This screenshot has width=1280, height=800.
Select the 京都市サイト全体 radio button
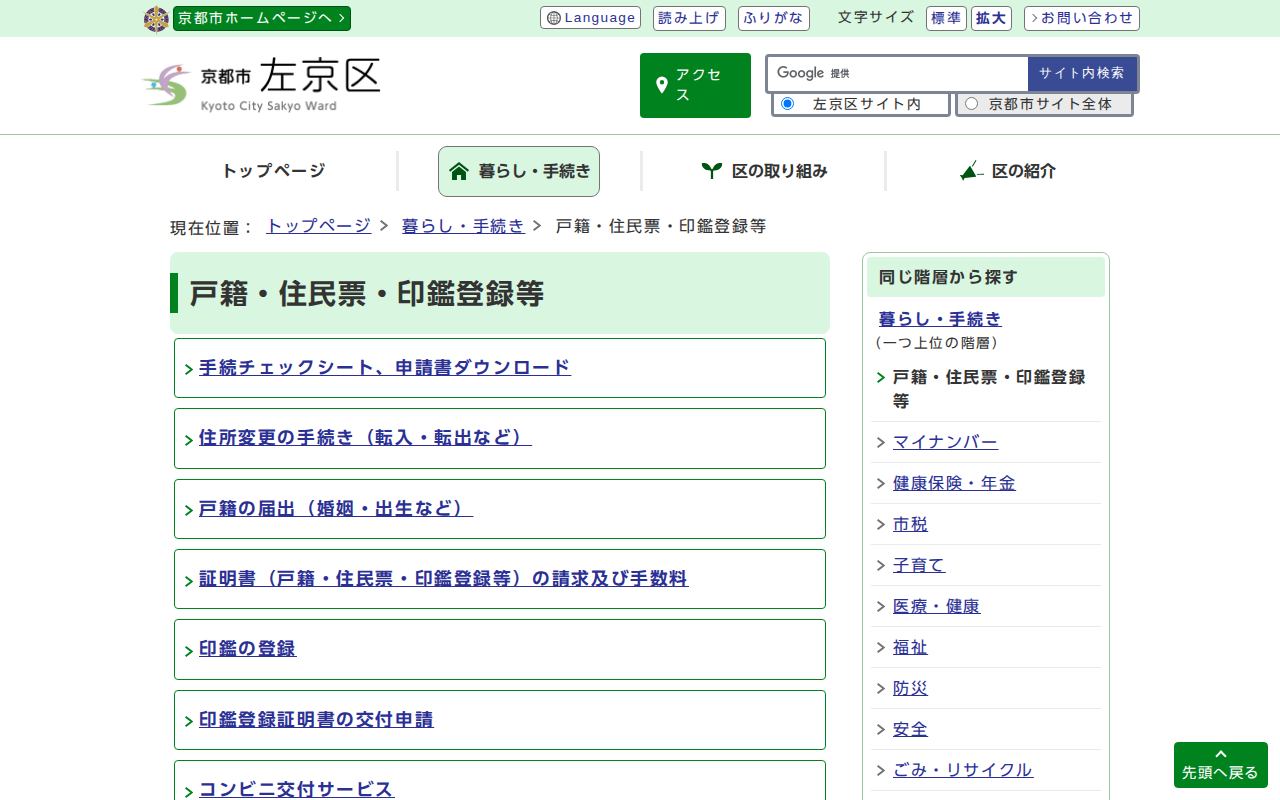point(971,104)
